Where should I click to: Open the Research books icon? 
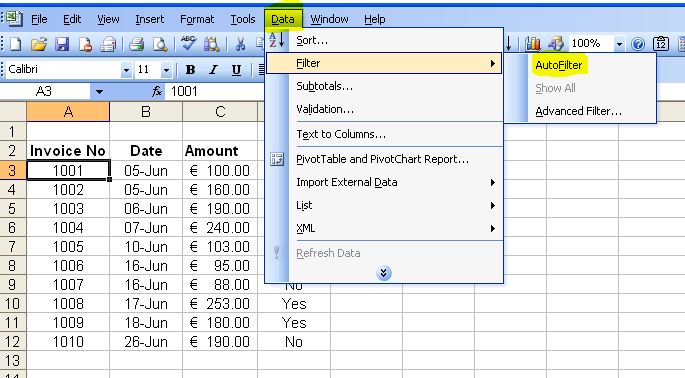pyautogui.click(x=212, y=44)
